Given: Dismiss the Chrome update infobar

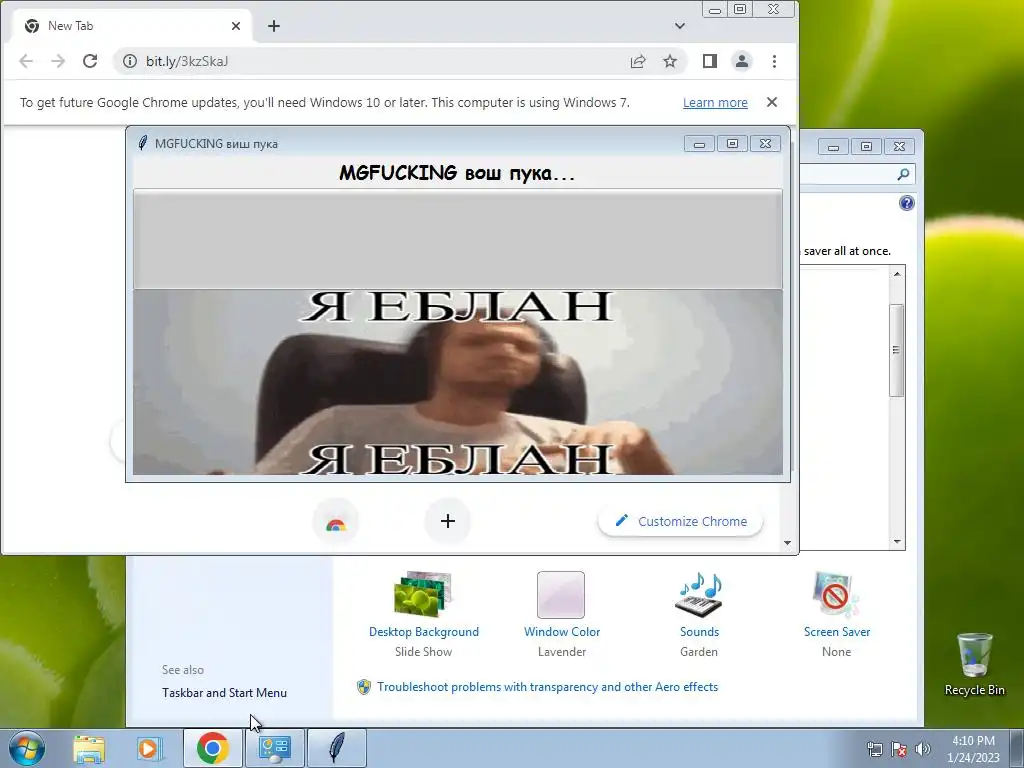Looking at the screenshot, I should 772,102.
